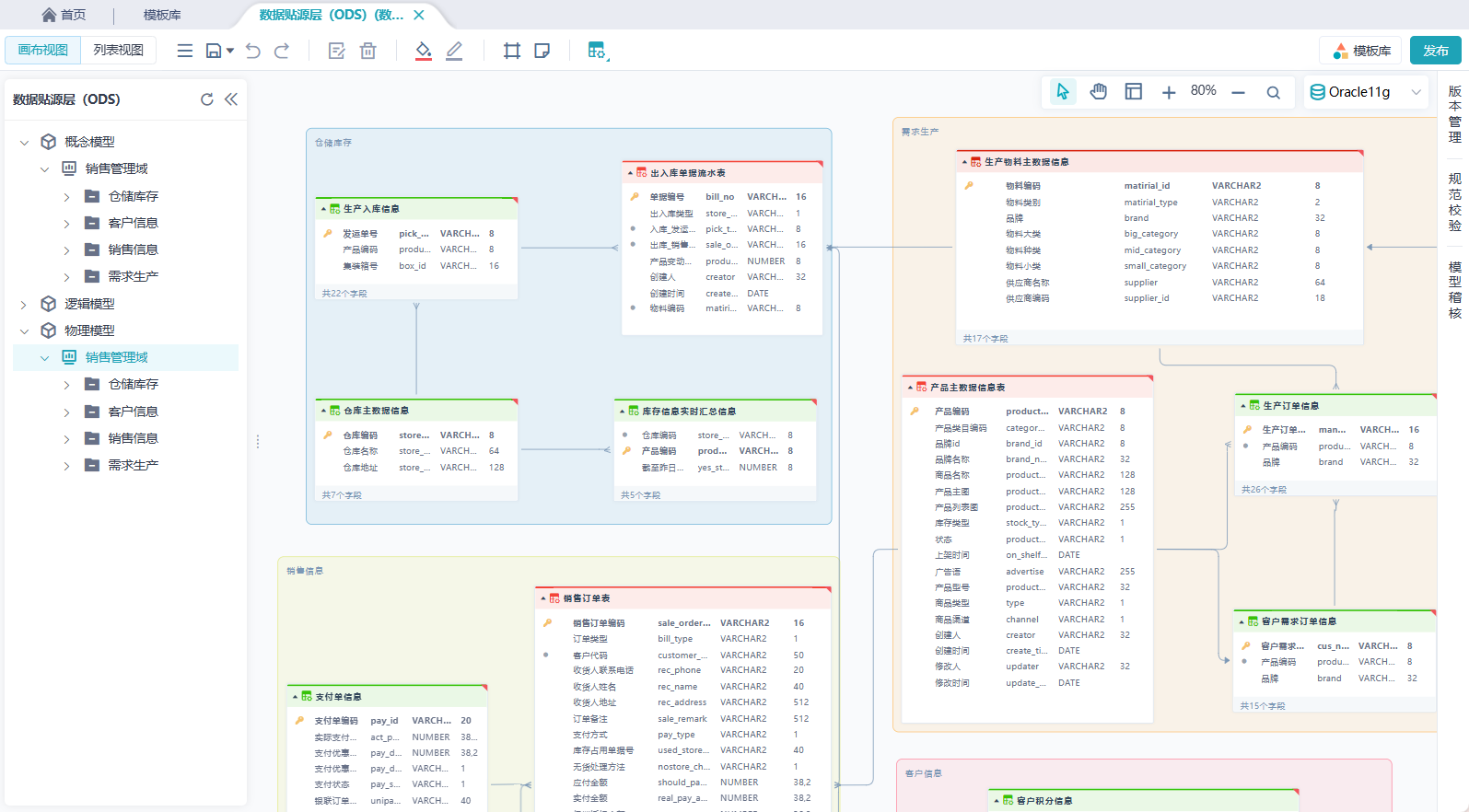
Task: Switch to the 首页 home tab
Action: pos(64,15)
